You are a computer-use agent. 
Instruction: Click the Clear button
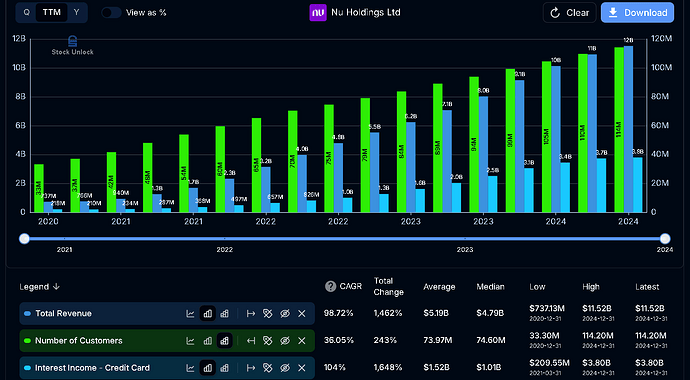point(569,13)
